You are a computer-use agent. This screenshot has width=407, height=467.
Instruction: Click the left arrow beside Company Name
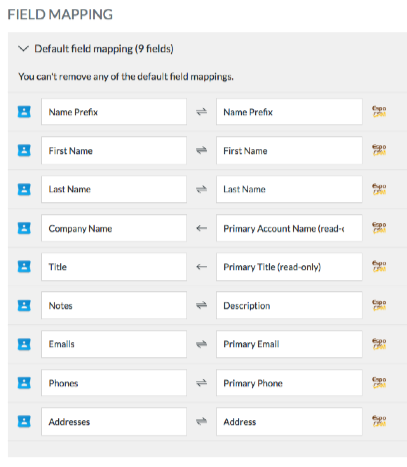(x=201, y=228)
